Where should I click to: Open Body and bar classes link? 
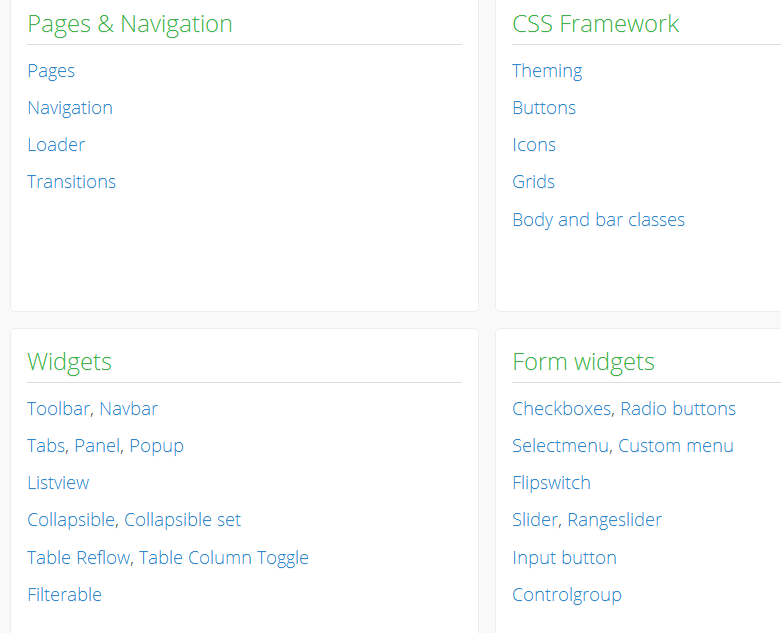(x=598, y=220)
